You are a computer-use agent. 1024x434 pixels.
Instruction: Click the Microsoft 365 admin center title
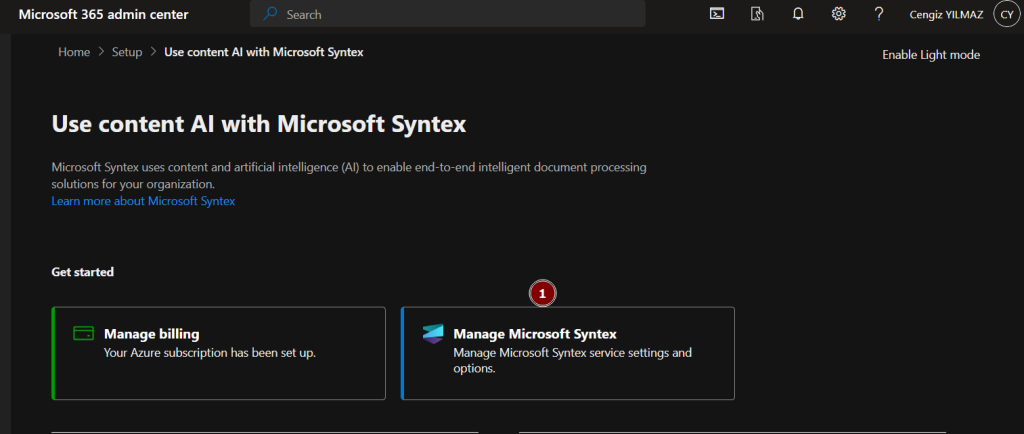click(x=103, y=15)
